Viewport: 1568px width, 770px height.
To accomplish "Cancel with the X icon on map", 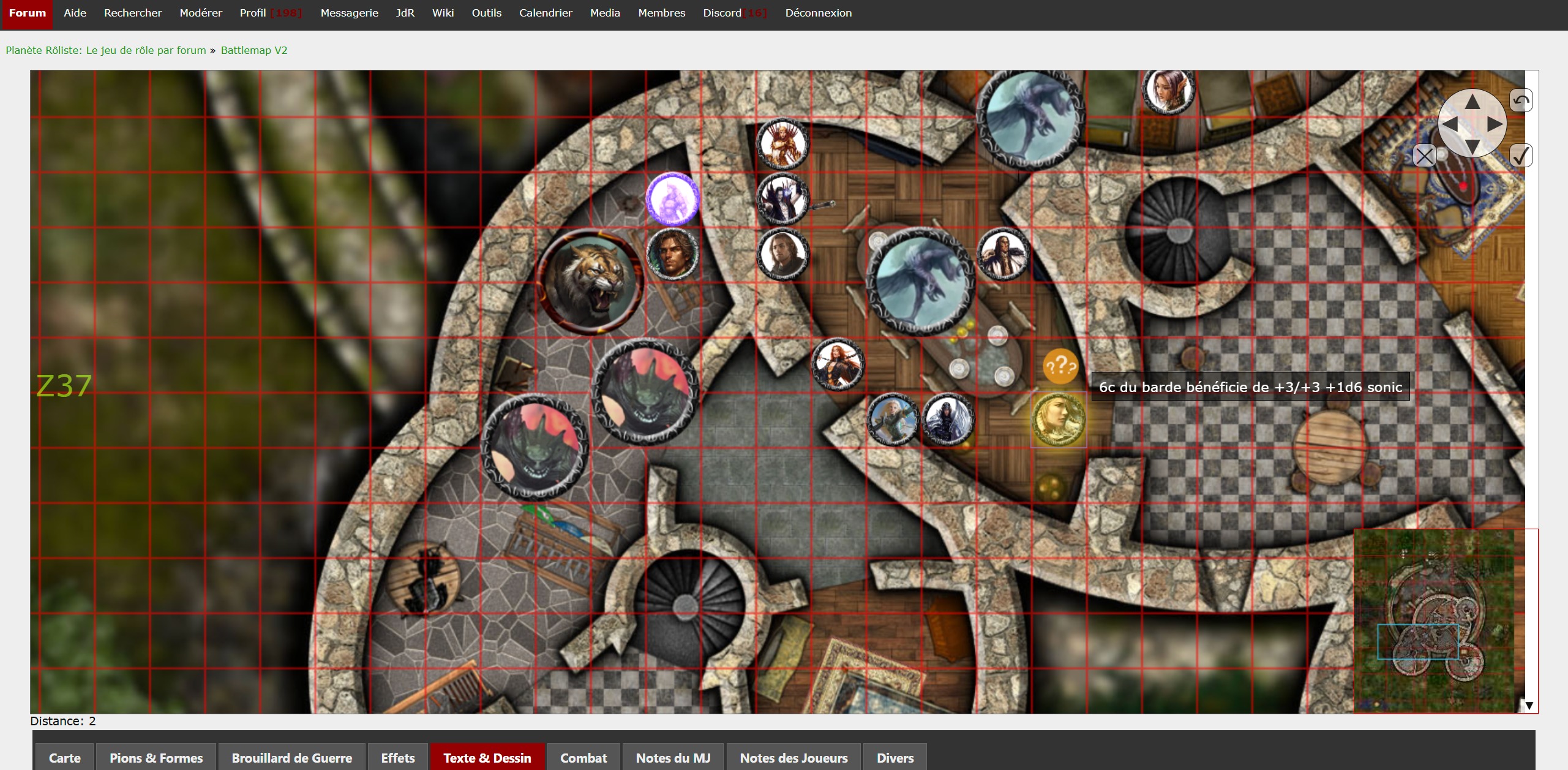I will pyautogui.click(x=1424, y=156).
